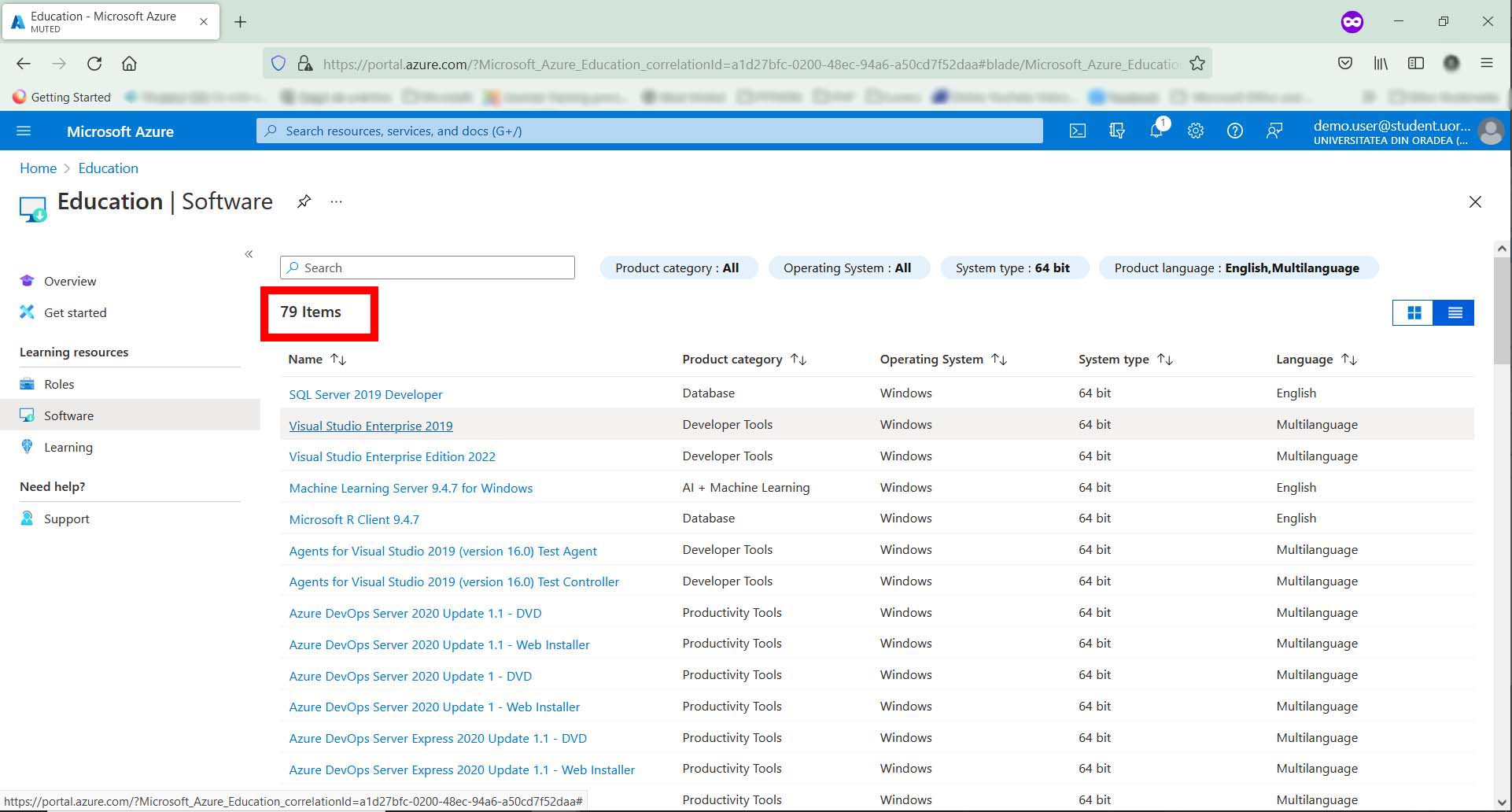
Task: Open Agents for Visual Studio 2019 Test Controller
Action: [454, 581]
